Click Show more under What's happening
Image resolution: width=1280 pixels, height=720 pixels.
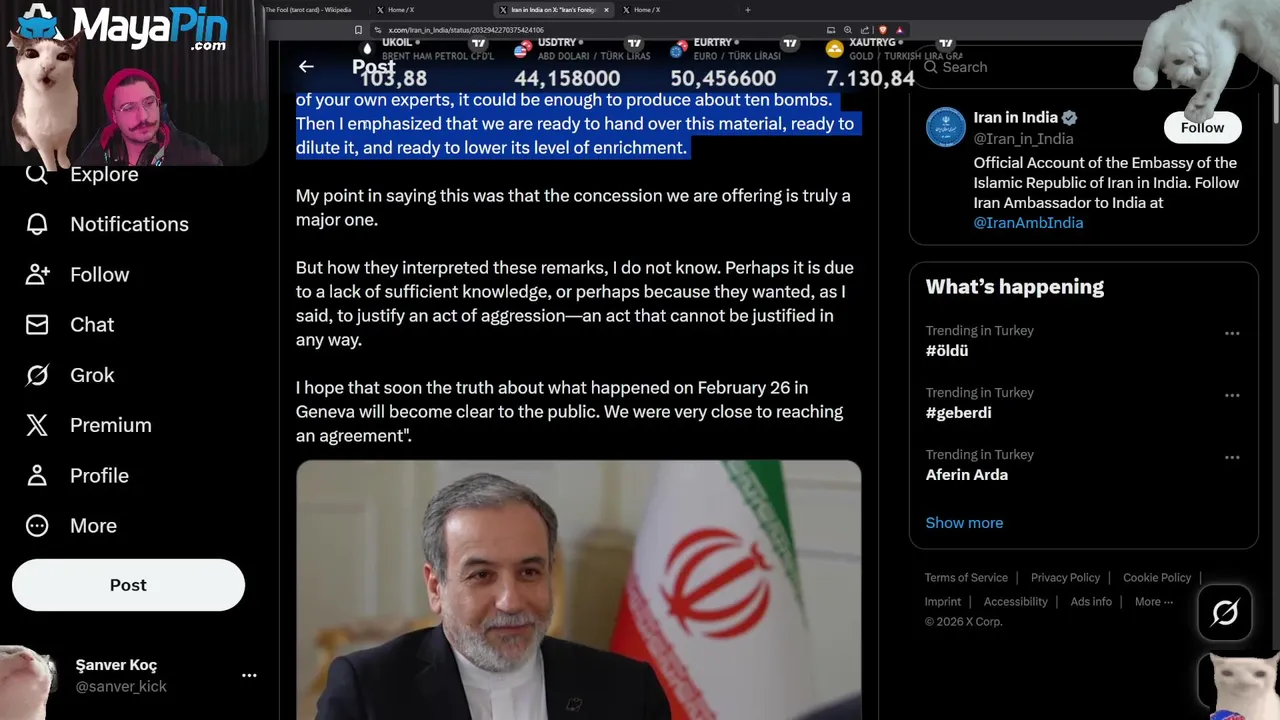click(964, 523)
